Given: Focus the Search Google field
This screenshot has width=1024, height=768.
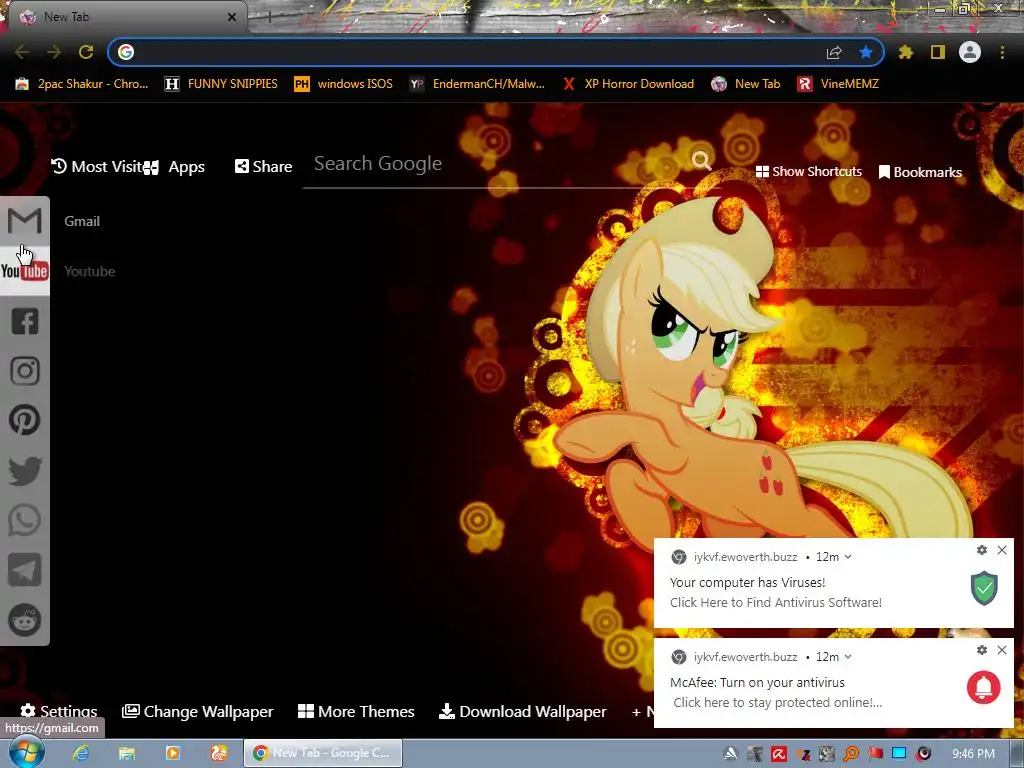Looking at the screenshot, I should click(496, 164).
